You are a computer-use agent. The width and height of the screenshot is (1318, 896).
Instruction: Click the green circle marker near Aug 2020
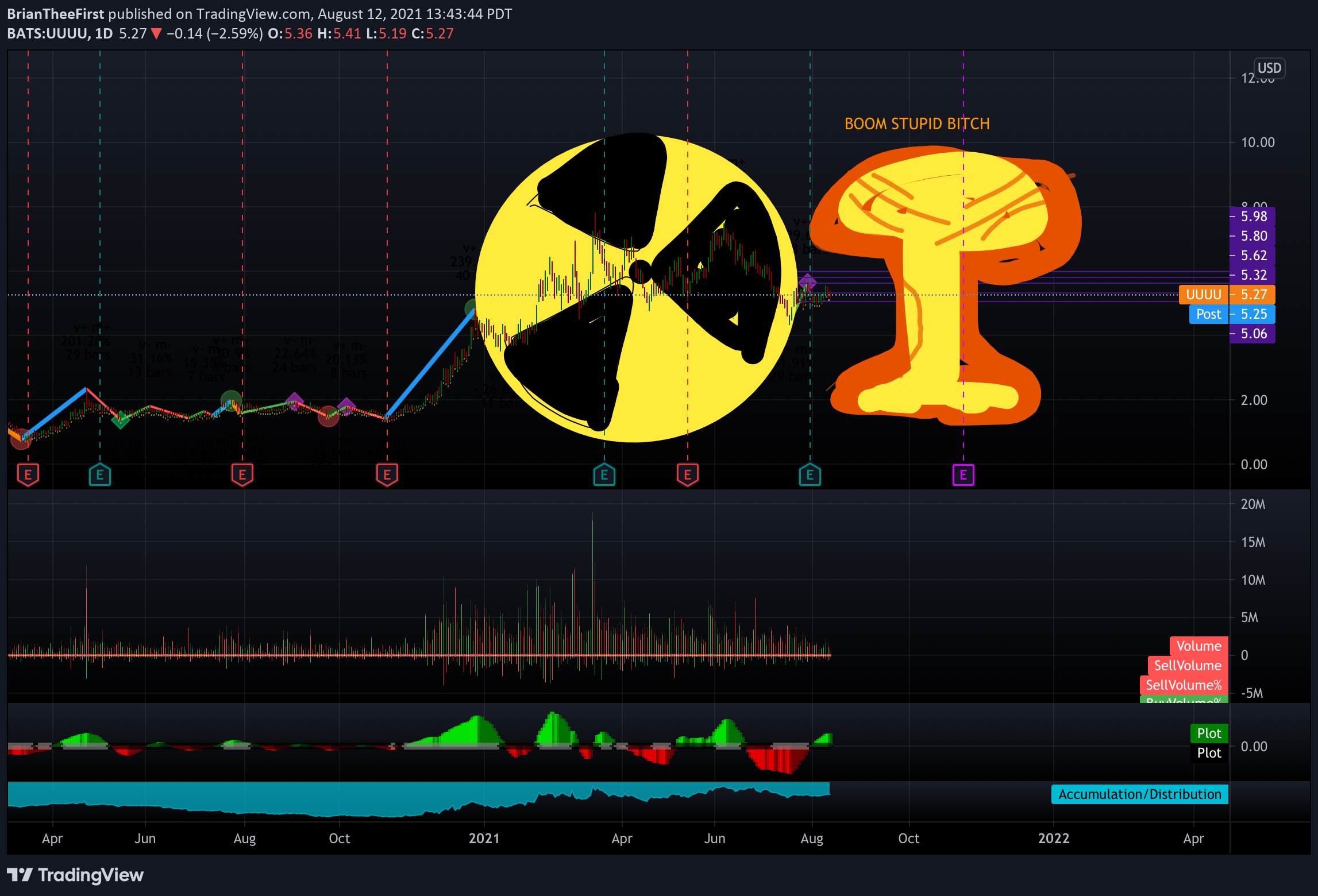point(231,400)
